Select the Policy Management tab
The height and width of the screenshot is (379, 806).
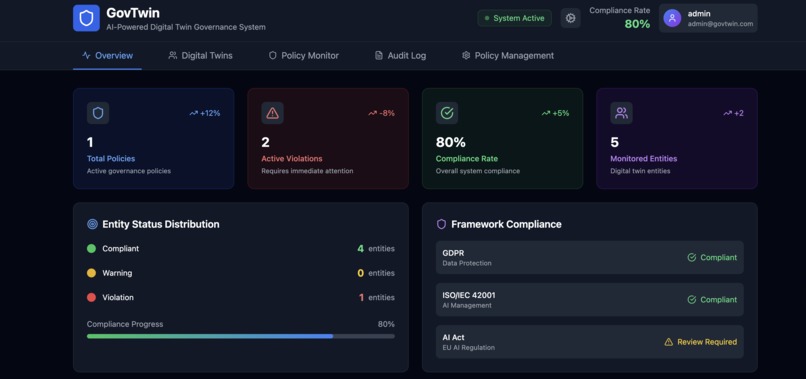pyautogui.click(x=508, y=56)
